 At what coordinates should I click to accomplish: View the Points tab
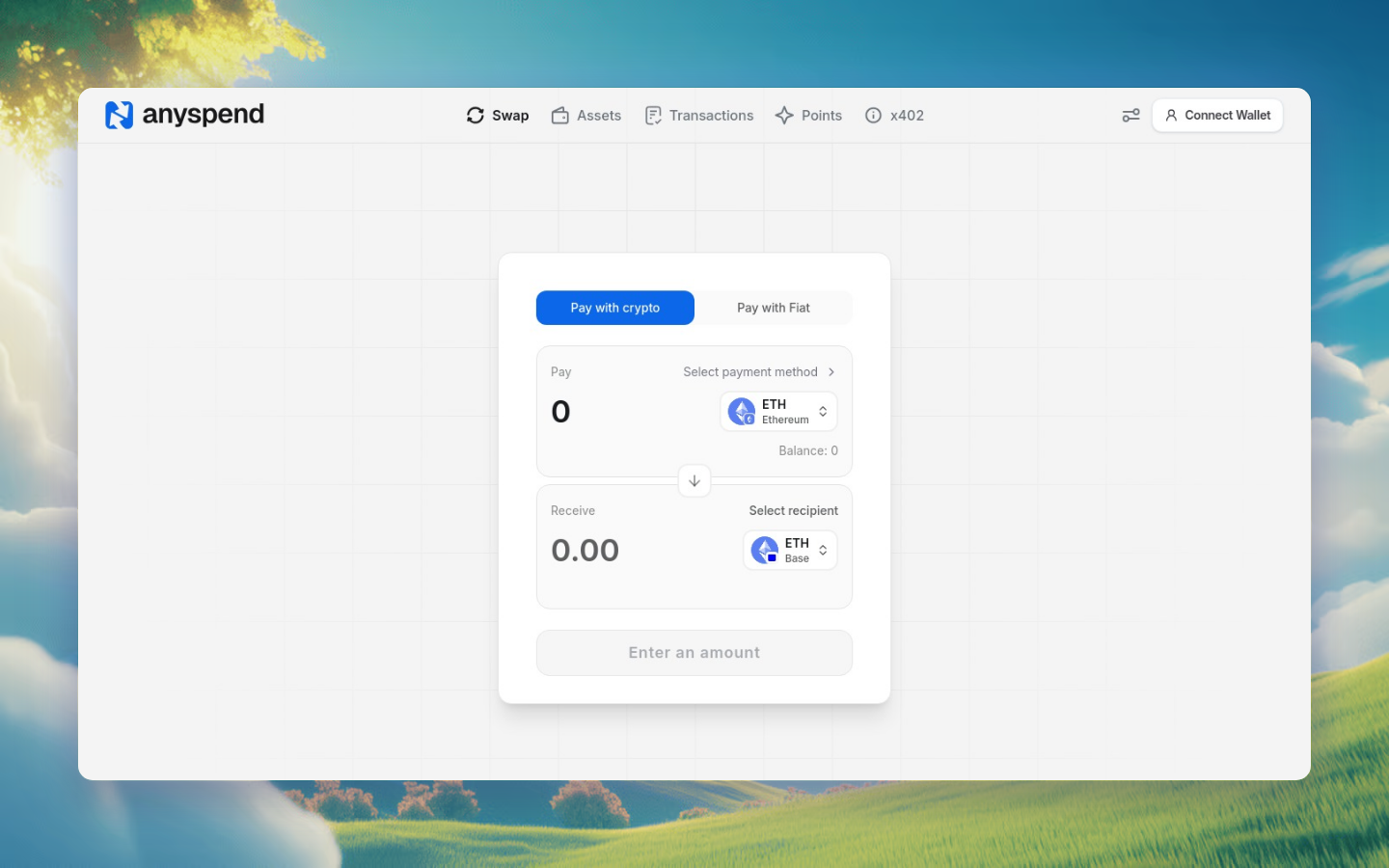[x=808, y=116]
